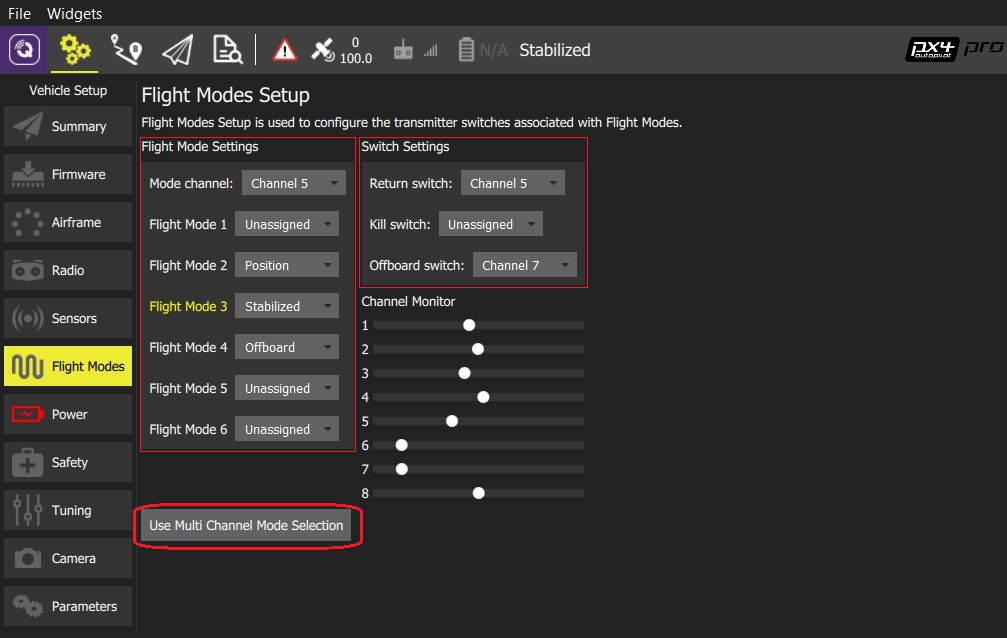Click channel 8 monitor slider handle
The height and width of the screenshot is (638, 1007).
click(478, 493)
